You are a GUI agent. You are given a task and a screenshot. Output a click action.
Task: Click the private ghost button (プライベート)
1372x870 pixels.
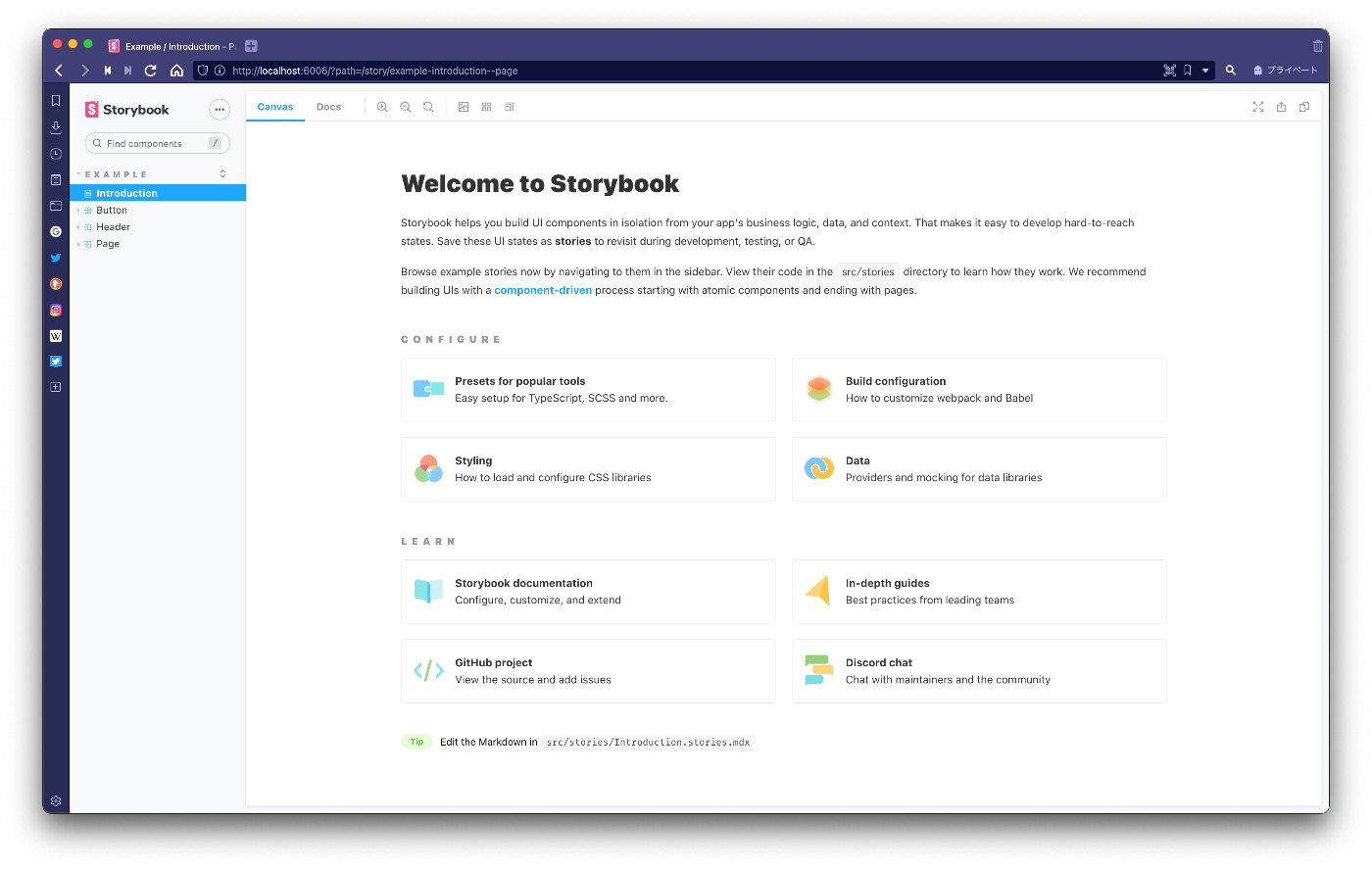point(1286,71)
